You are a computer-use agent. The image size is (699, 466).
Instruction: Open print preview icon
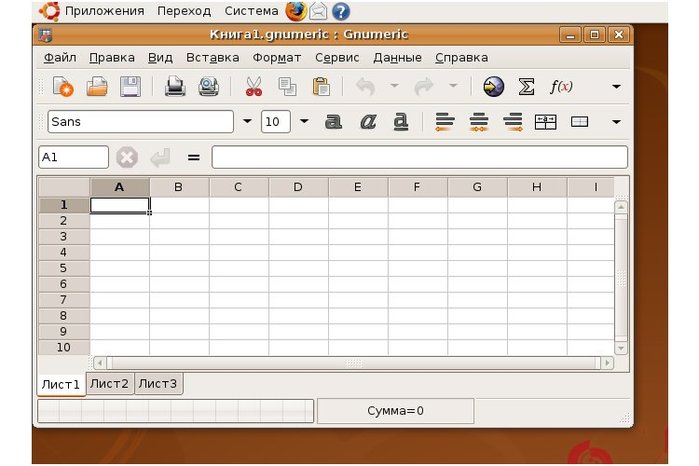tap(208, 87)
